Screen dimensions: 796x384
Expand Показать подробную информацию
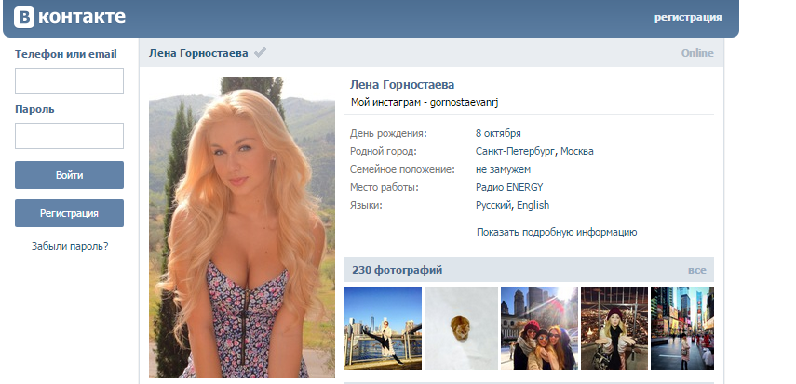pos(557,233)
